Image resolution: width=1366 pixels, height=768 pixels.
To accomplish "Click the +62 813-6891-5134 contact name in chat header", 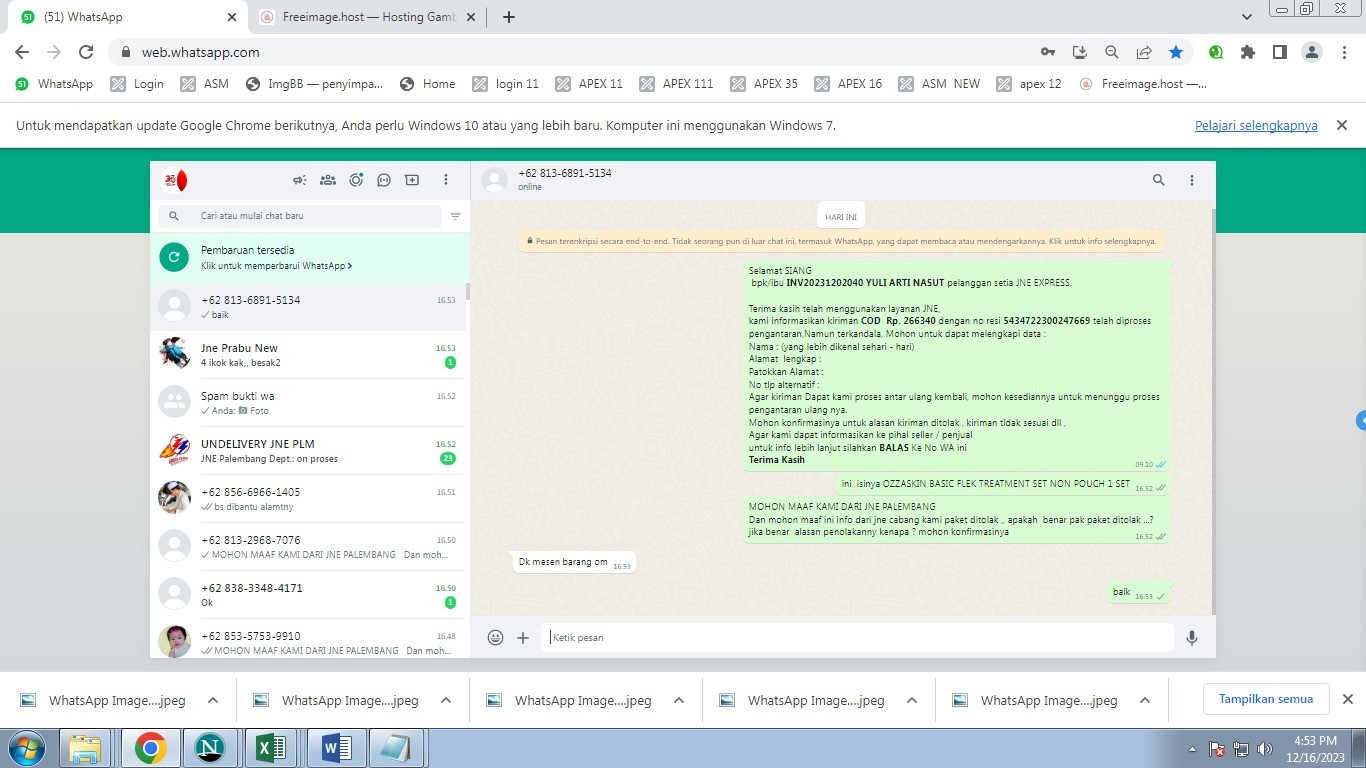I will (x=565, y=173).
